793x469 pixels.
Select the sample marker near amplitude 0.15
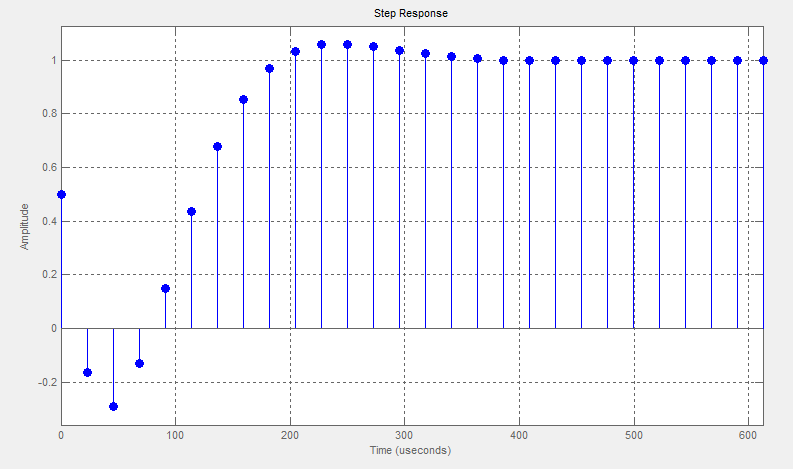tap(165, 288)
